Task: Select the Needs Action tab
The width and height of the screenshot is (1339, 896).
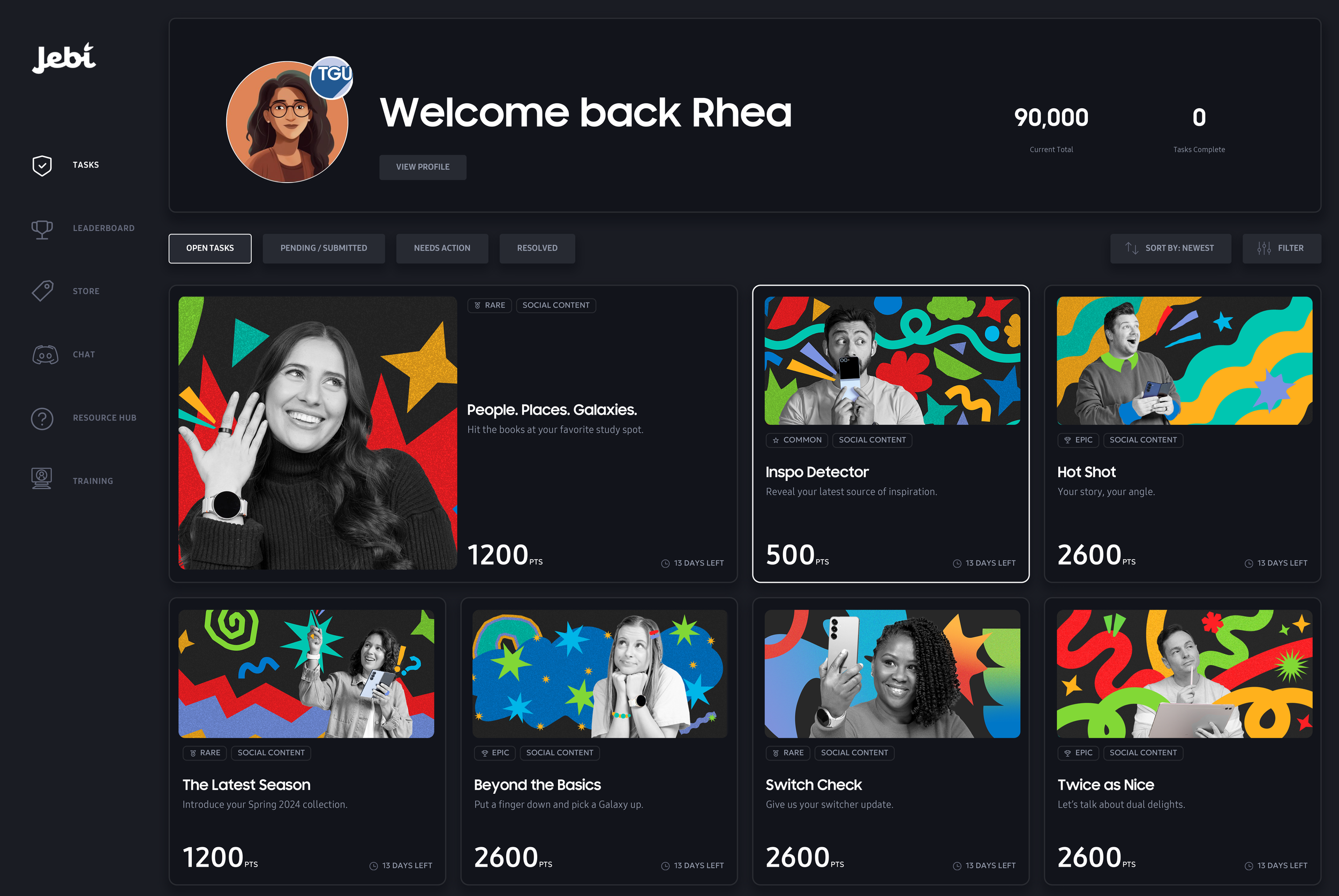Action: tap(442, 249)
